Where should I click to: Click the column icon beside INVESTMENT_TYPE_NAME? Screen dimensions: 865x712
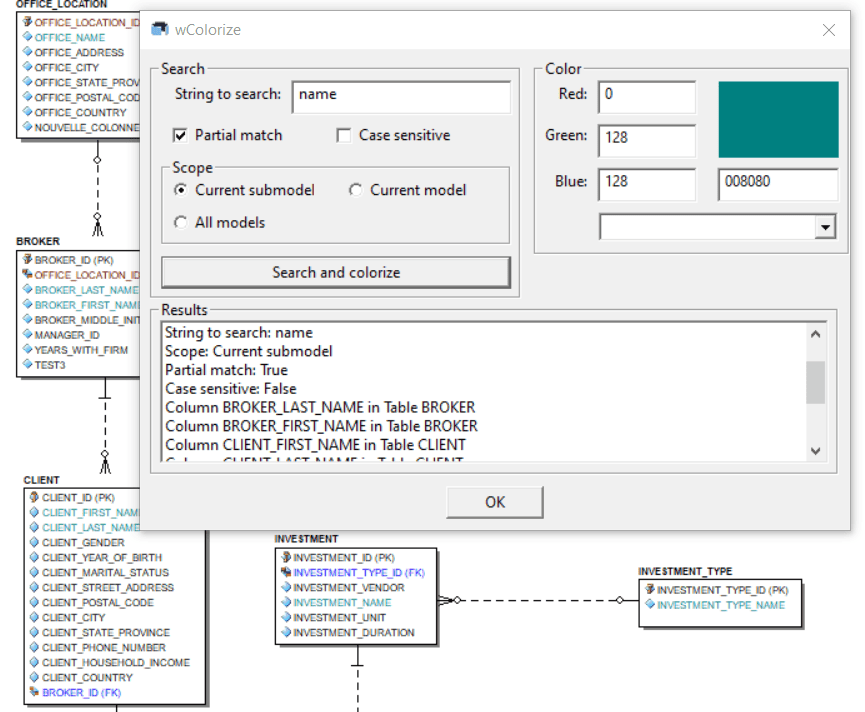point(650,604)
